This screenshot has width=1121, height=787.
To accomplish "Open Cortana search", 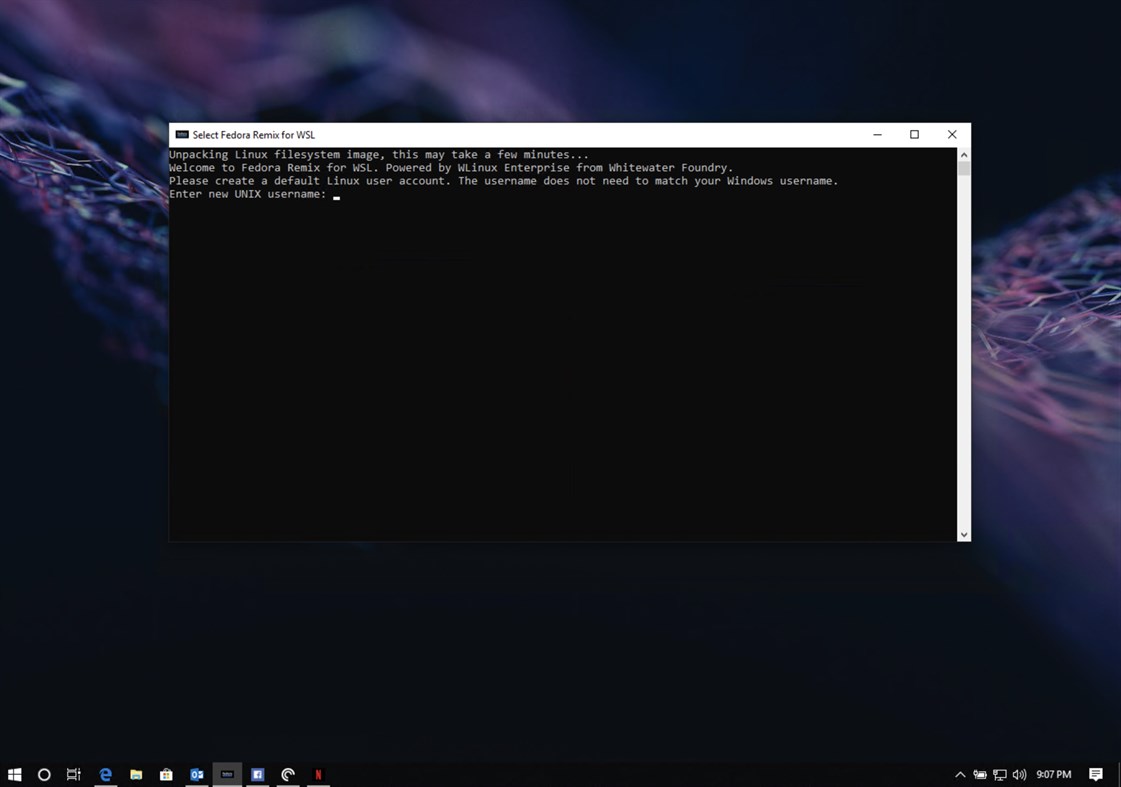I will (x=44, y=774).
